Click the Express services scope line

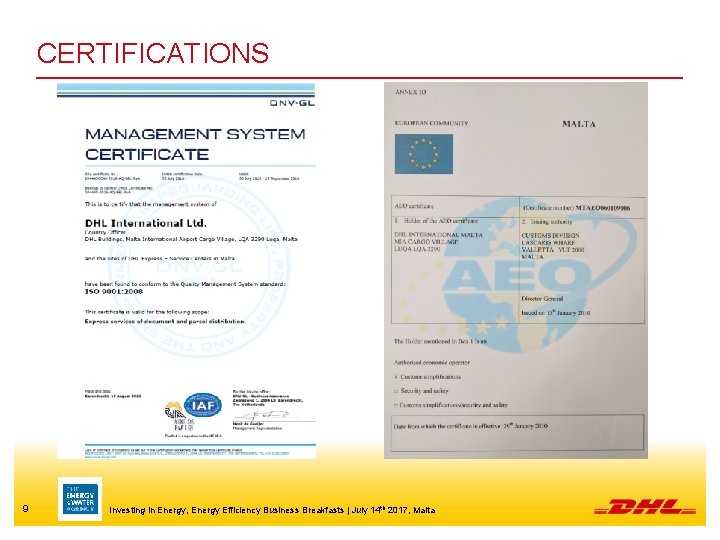click(x=165, y=321)
